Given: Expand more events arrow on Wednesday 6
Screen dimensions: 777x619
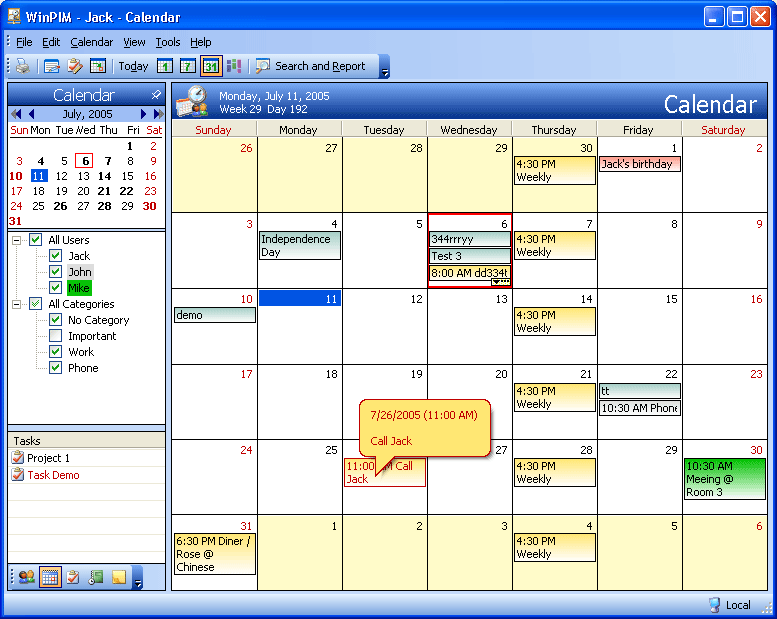Looking at the screenshot, I should (502, 283).
